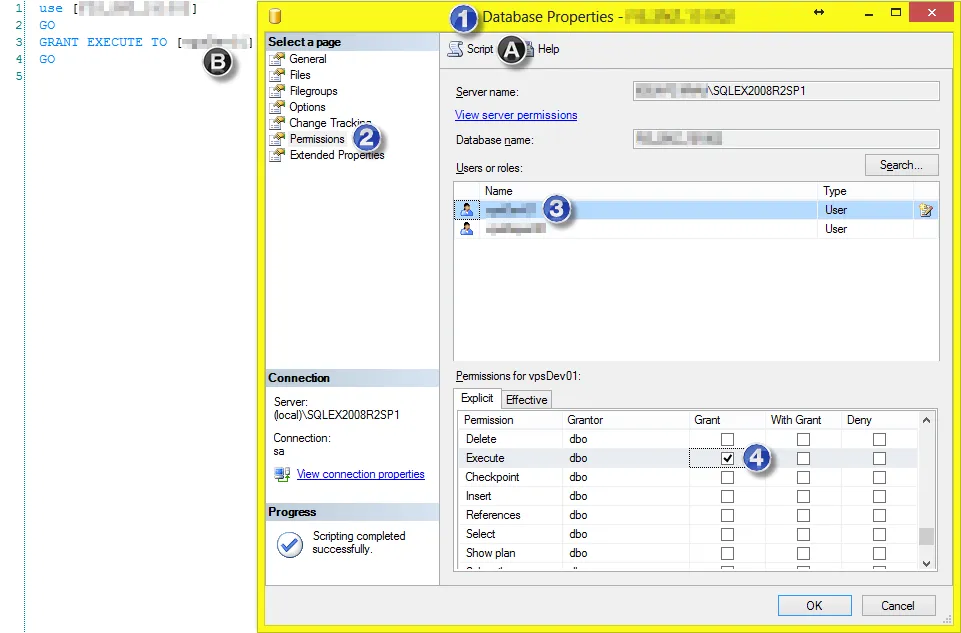Image resolution: width=961 pixels, height=633 pixels.
Task: Click the 'use' keyword in the query editor
Action: click(51, 9)
